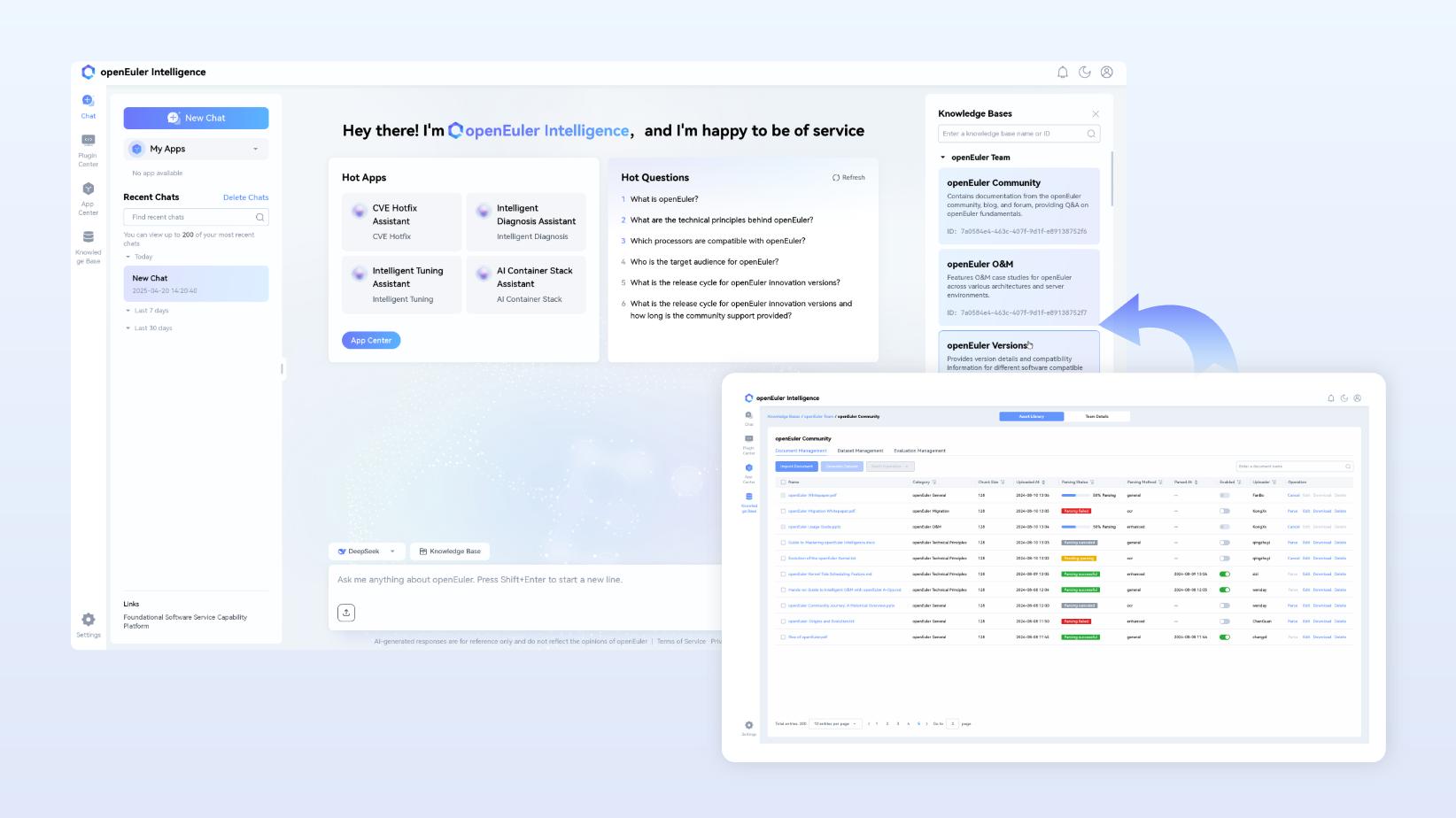1456x818 pixels.
Task: Expand the Last 30 days chat group
Action: (x=128, y=328)
